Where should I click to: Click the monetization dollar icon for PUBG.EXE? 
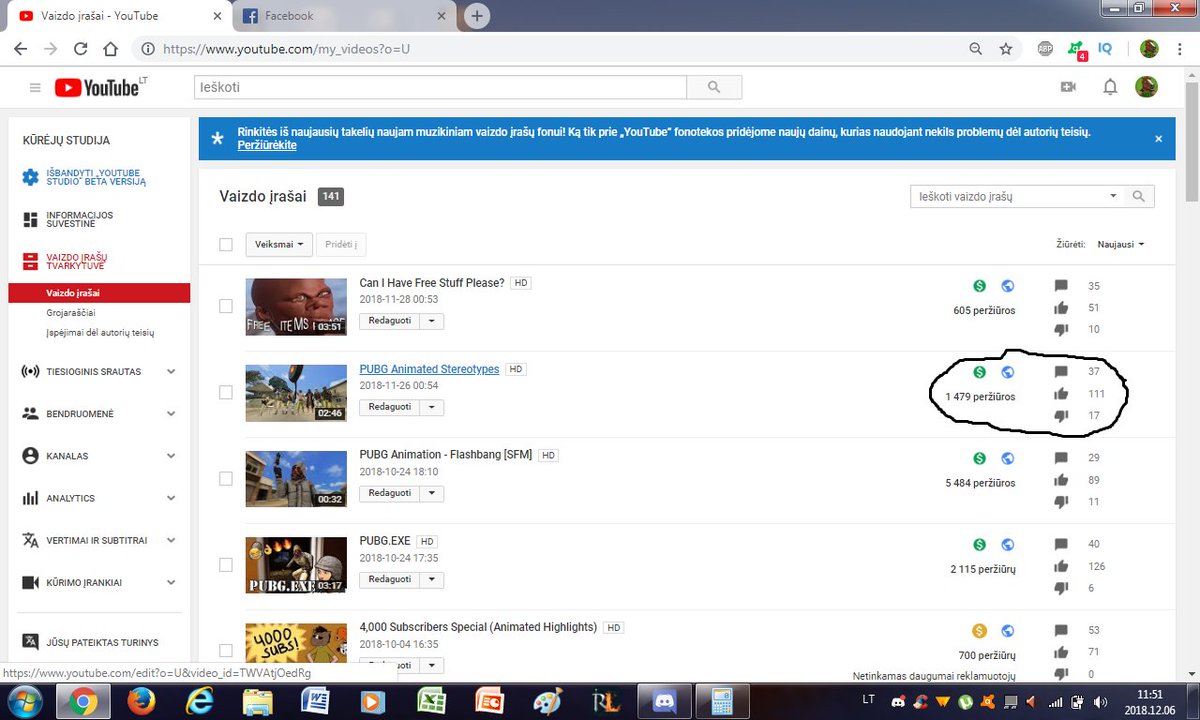[x=980, y=545]
